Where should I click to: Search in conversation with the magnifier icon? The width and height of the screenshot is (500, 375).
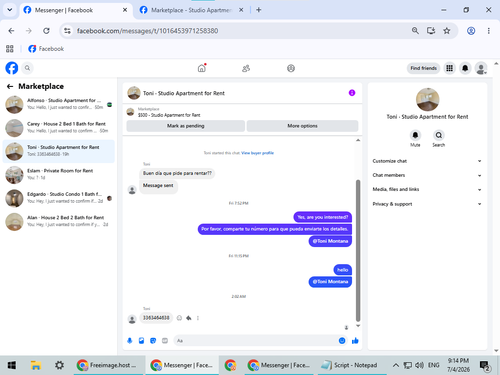[439, 135]
